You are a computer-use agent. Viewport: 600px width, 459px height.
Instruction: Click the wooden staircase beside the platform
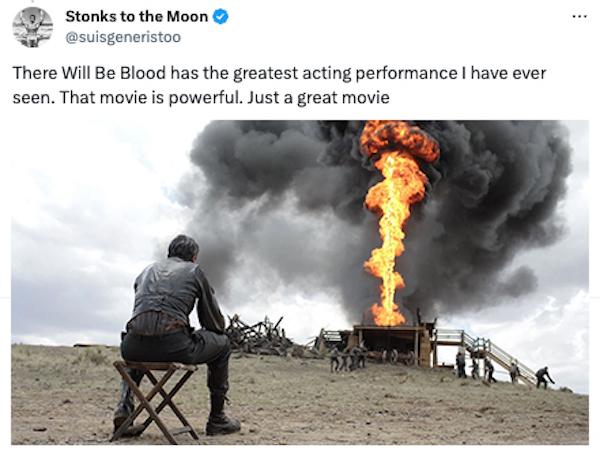pyautogui.click(x=488, y=354)
